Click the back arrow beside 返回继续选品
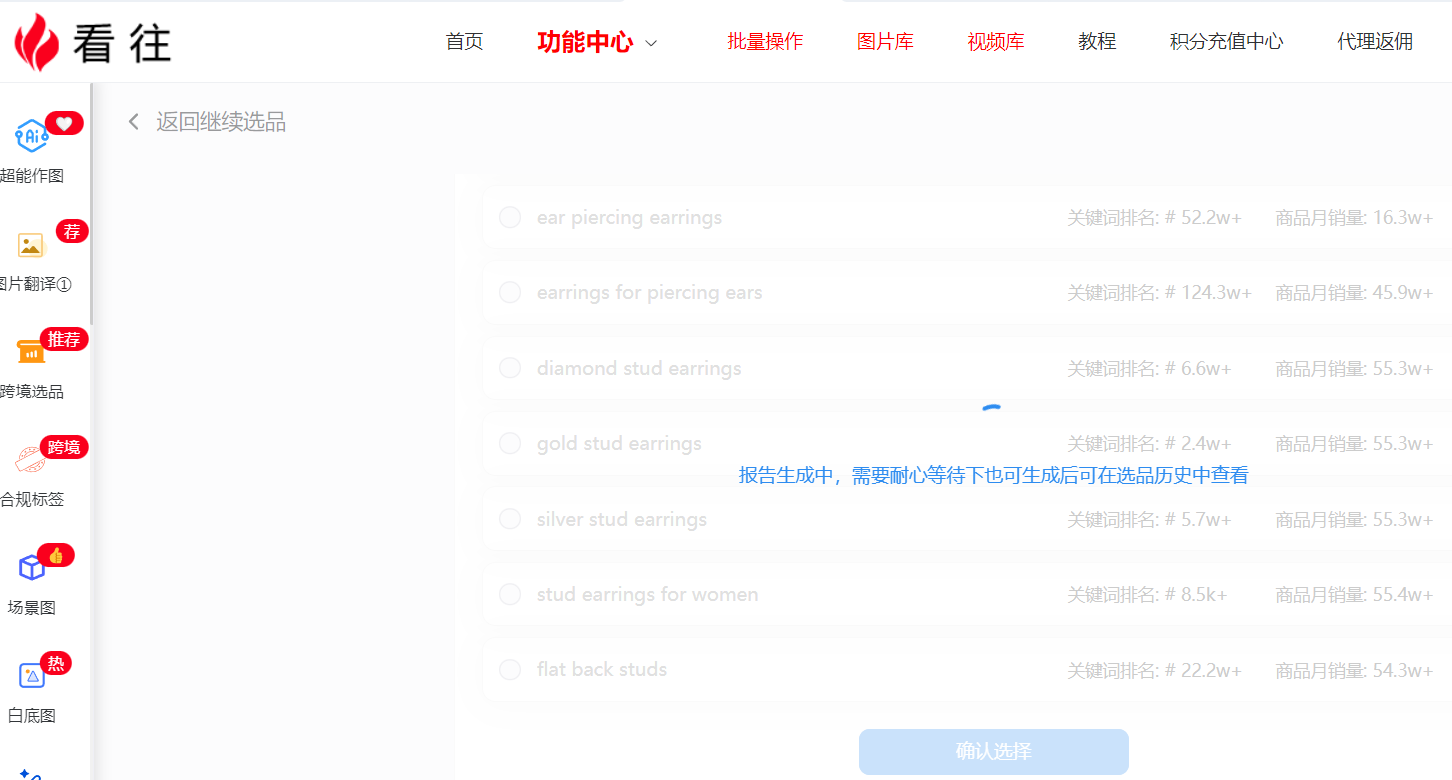 [x=133, y=122]
